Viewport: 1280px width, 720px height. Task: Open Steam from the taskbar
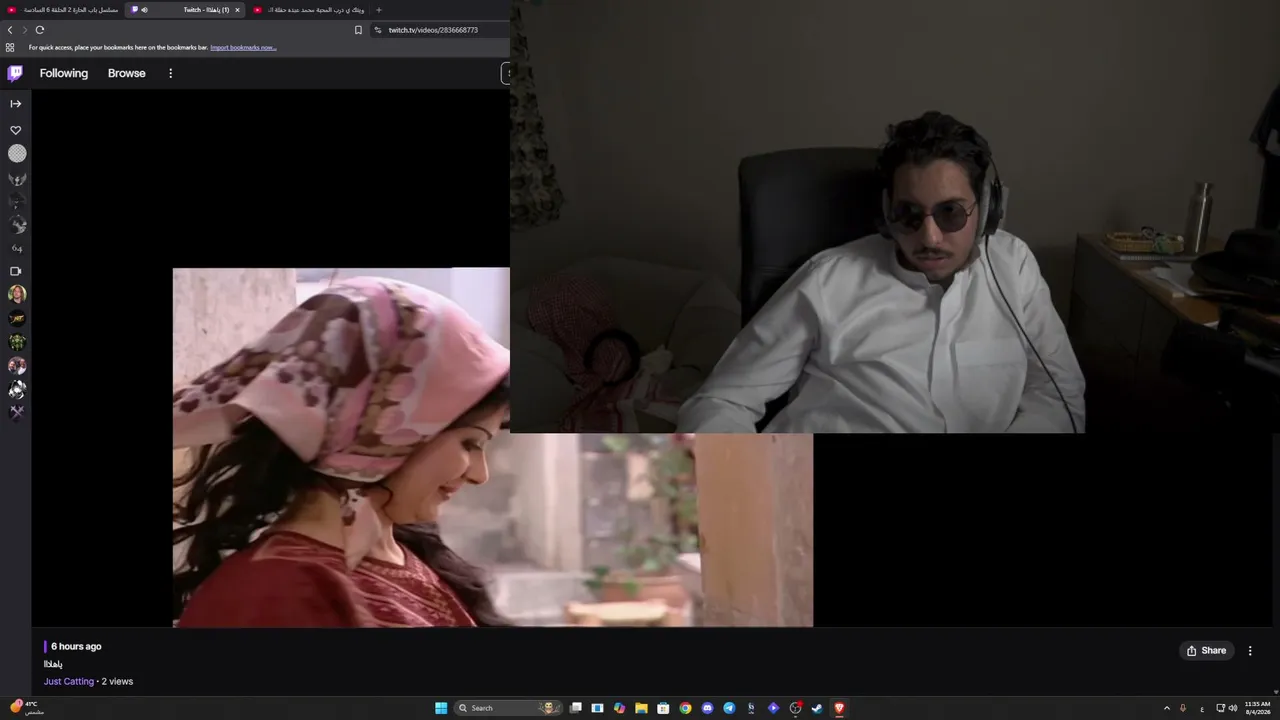(x=817, y=708)
